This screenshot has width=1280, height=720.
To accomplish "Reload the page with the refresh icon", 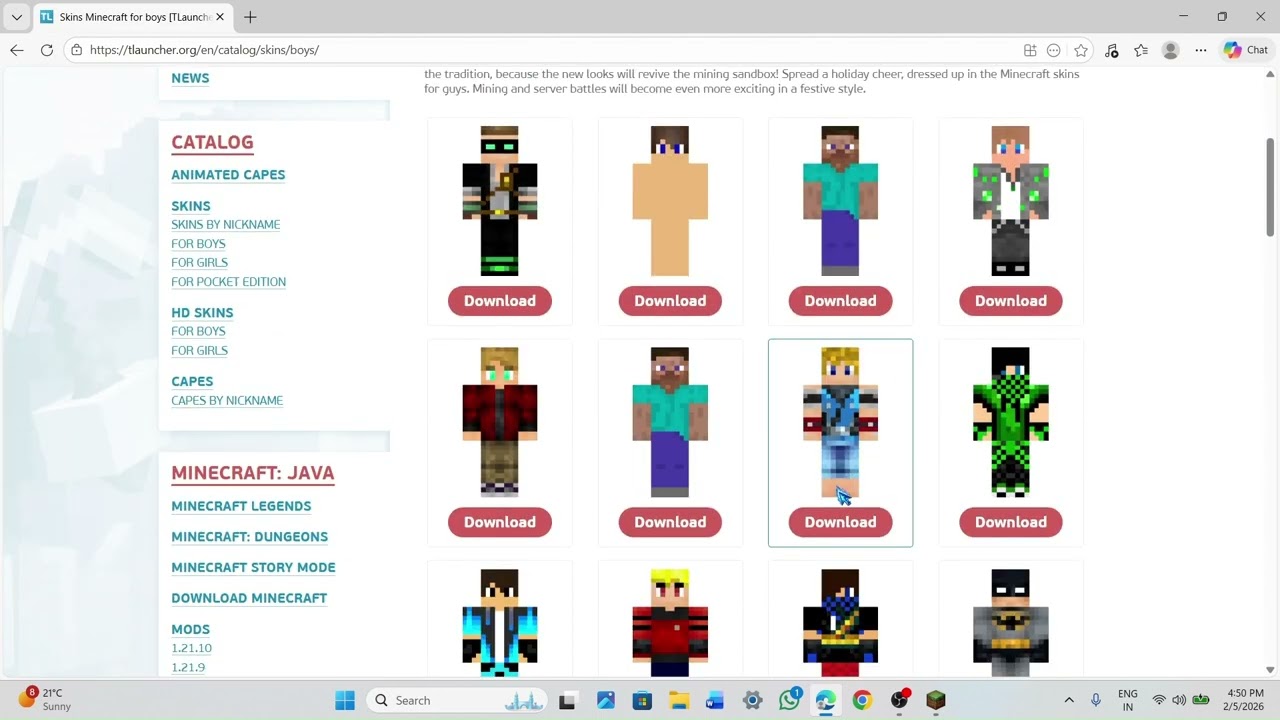I will (x=47, y=50).
